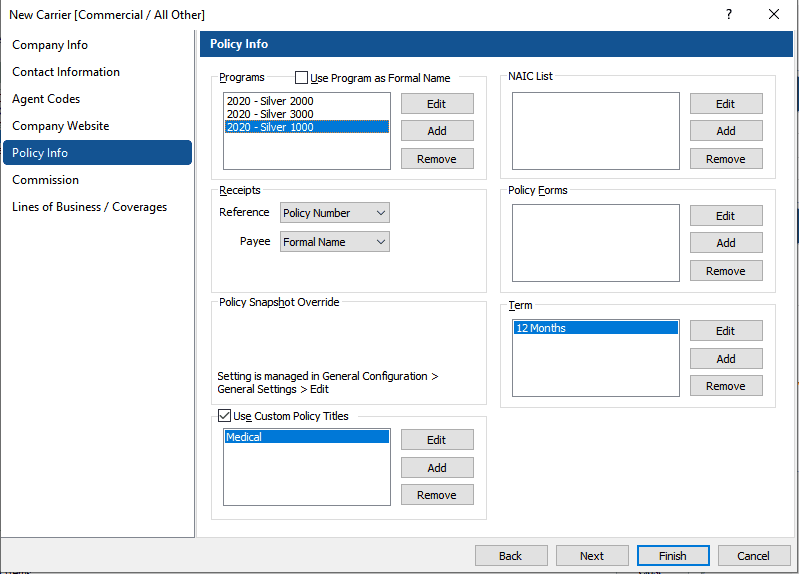799x574 pixels.
Task: Click the NAIC List empty listbox
Action: [x=596, y=131]
